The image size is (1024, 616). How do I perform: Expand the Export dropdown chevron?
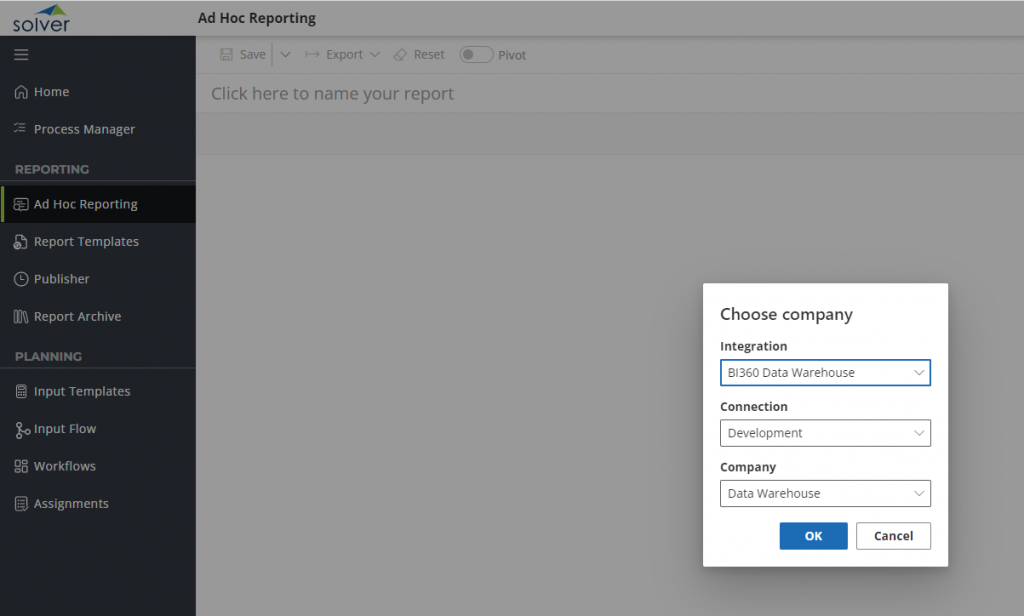(375, 55)
